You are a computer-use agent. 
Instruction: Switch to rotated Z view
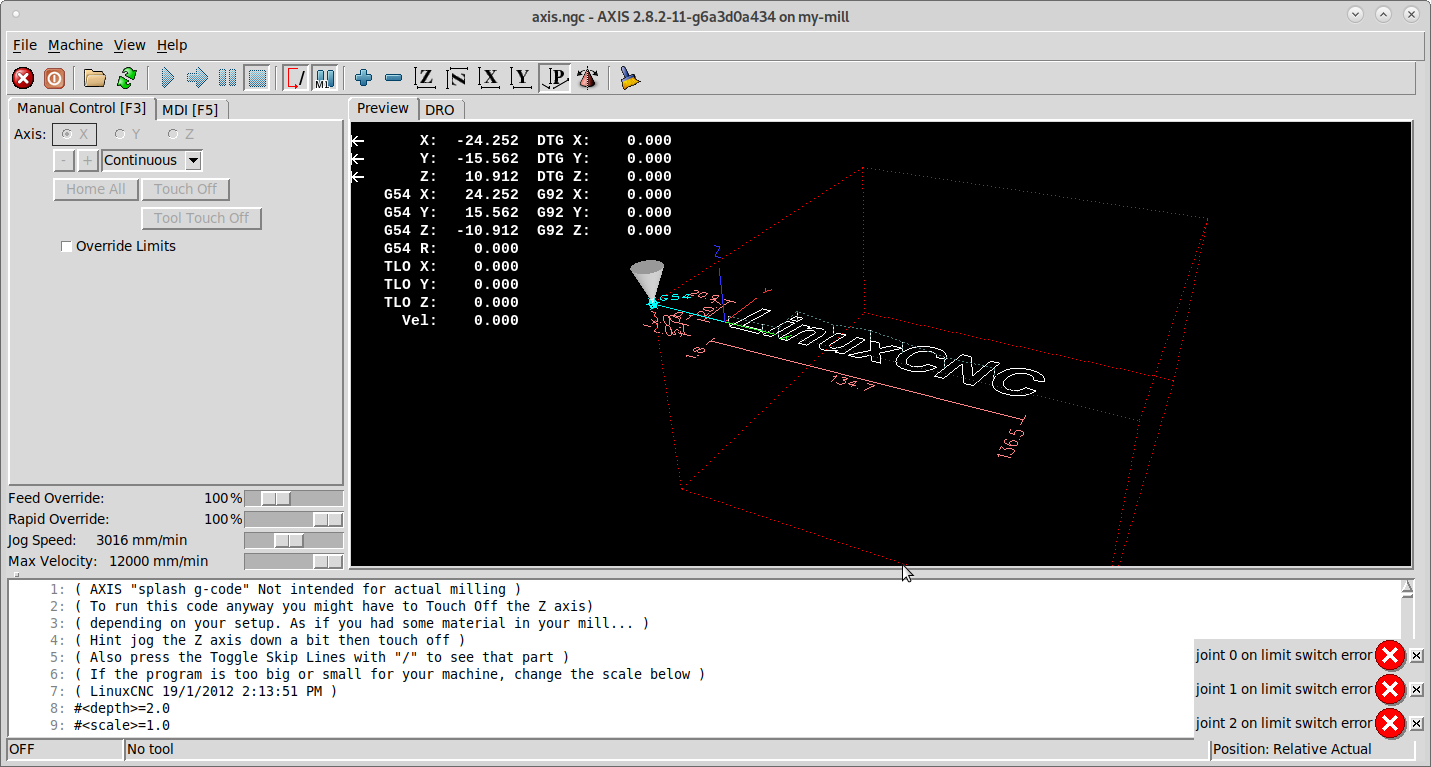pos(457,77)
